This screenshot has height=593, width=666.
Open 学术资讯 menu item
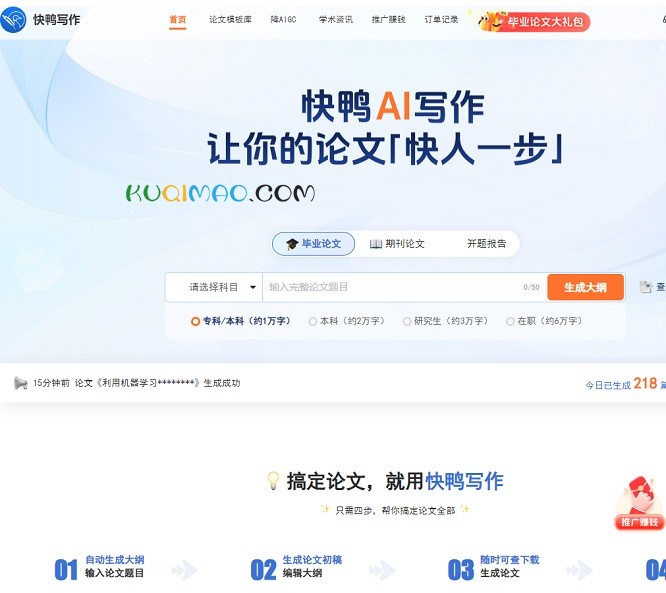point(336,20)
